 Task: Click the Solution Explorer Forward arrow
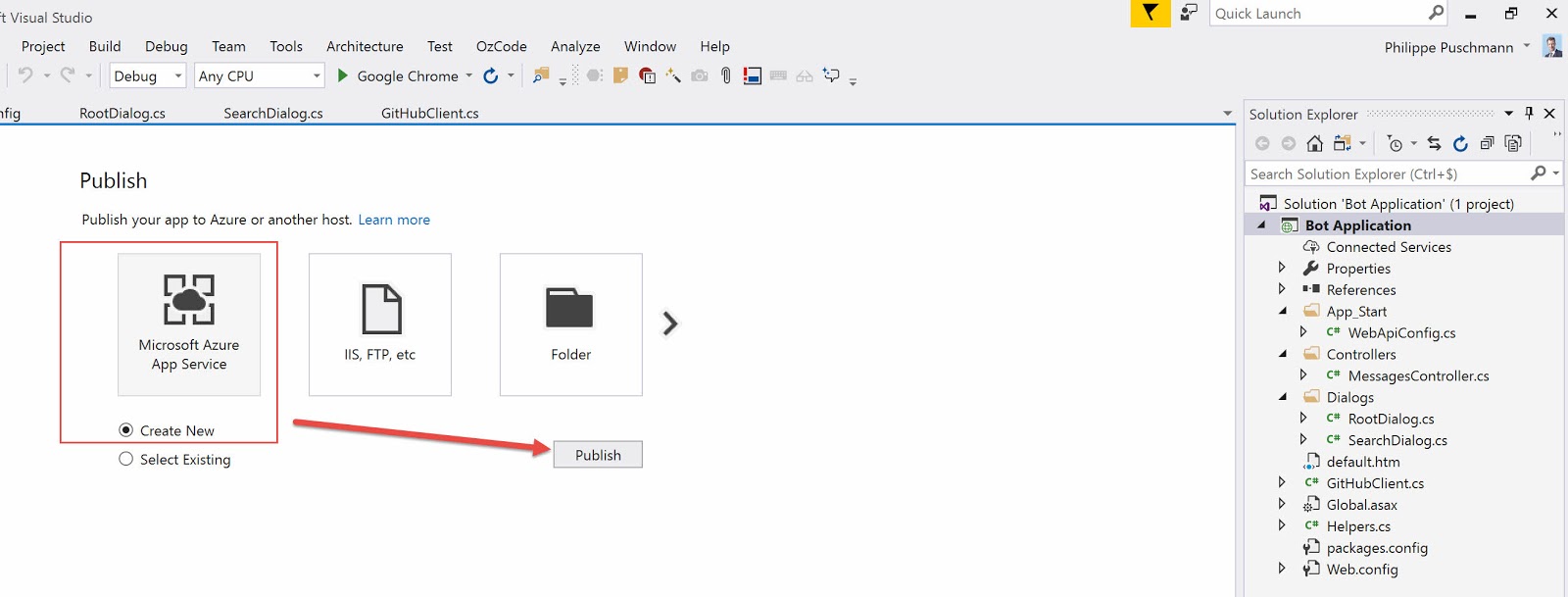pyautogui.click(x=1289, y=144)
